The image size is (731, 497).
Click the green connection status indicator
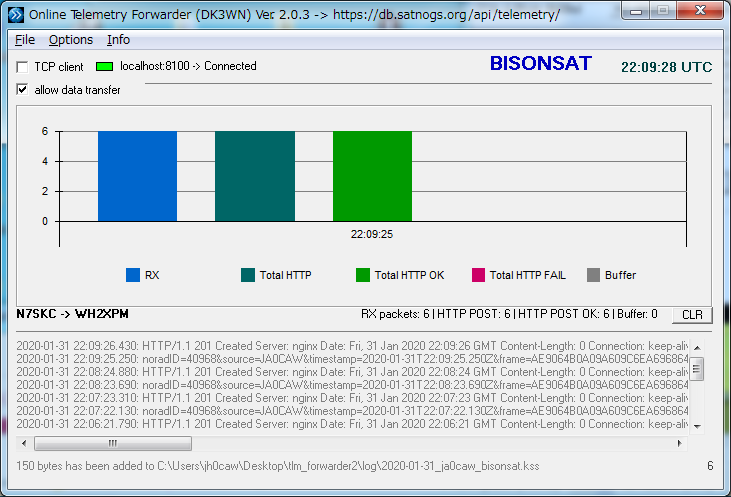[104, 67]
